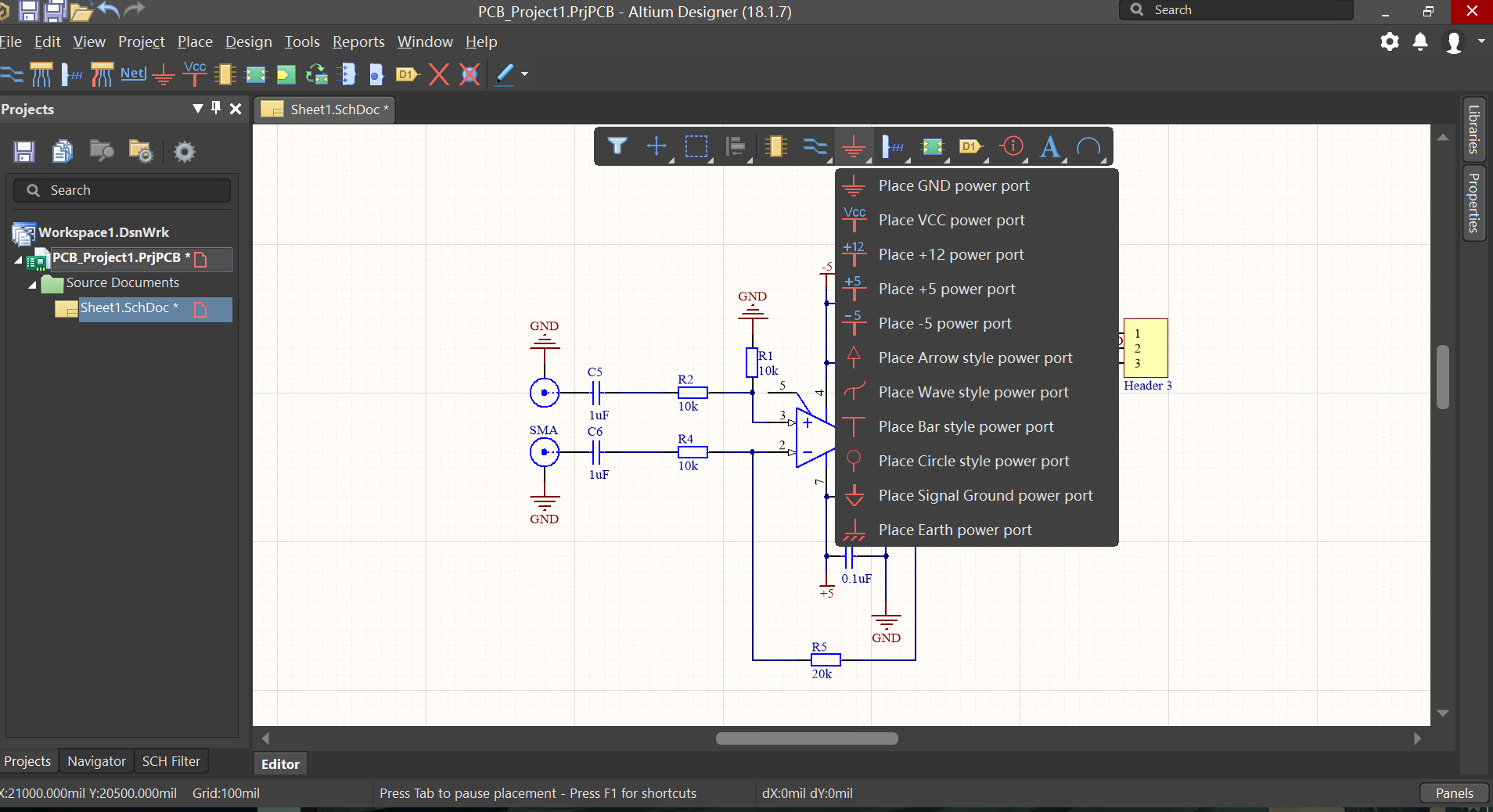Screen dimensions: 1493x812
Task: Select the dashed rectangle selection tool
Action: 696,146
